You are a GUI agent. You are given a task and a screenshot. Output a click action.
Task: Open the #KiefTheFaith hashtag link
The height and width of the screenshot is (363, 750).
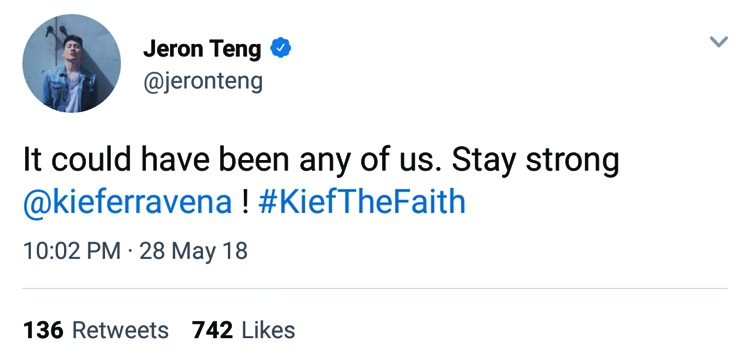362,201
